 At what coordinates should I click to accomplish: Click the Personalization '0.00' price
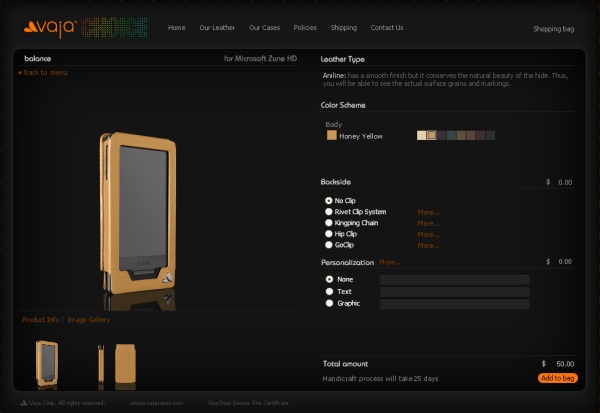point(565,262)
